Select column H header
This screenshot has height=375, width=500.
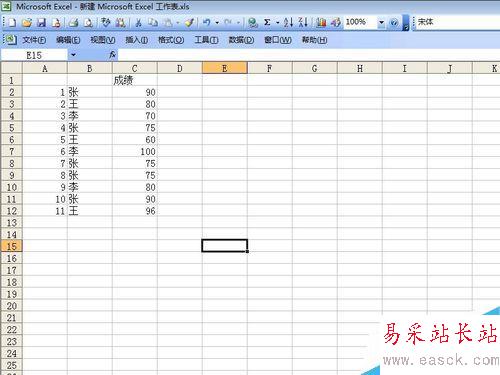pos(360,69)
